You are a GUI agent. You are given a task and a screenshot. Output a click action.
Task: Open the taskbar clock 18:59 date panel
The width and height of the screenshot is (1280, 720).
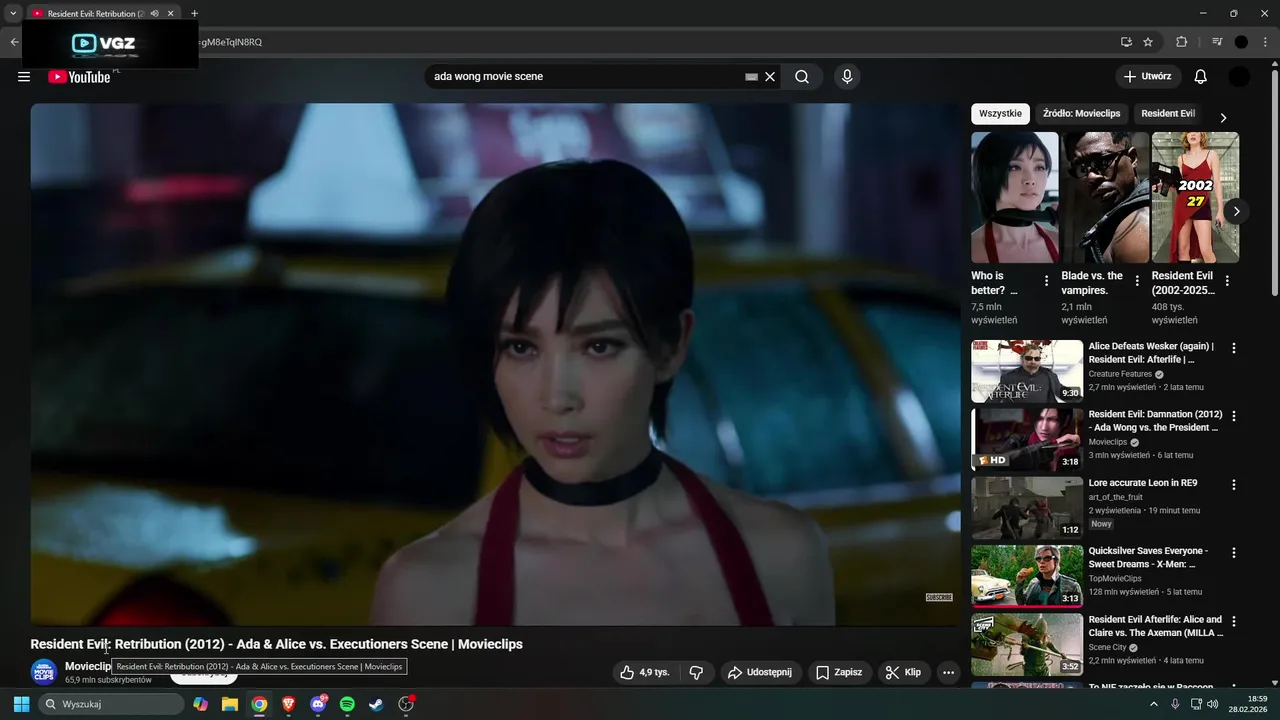click(x=1248, y=704)
